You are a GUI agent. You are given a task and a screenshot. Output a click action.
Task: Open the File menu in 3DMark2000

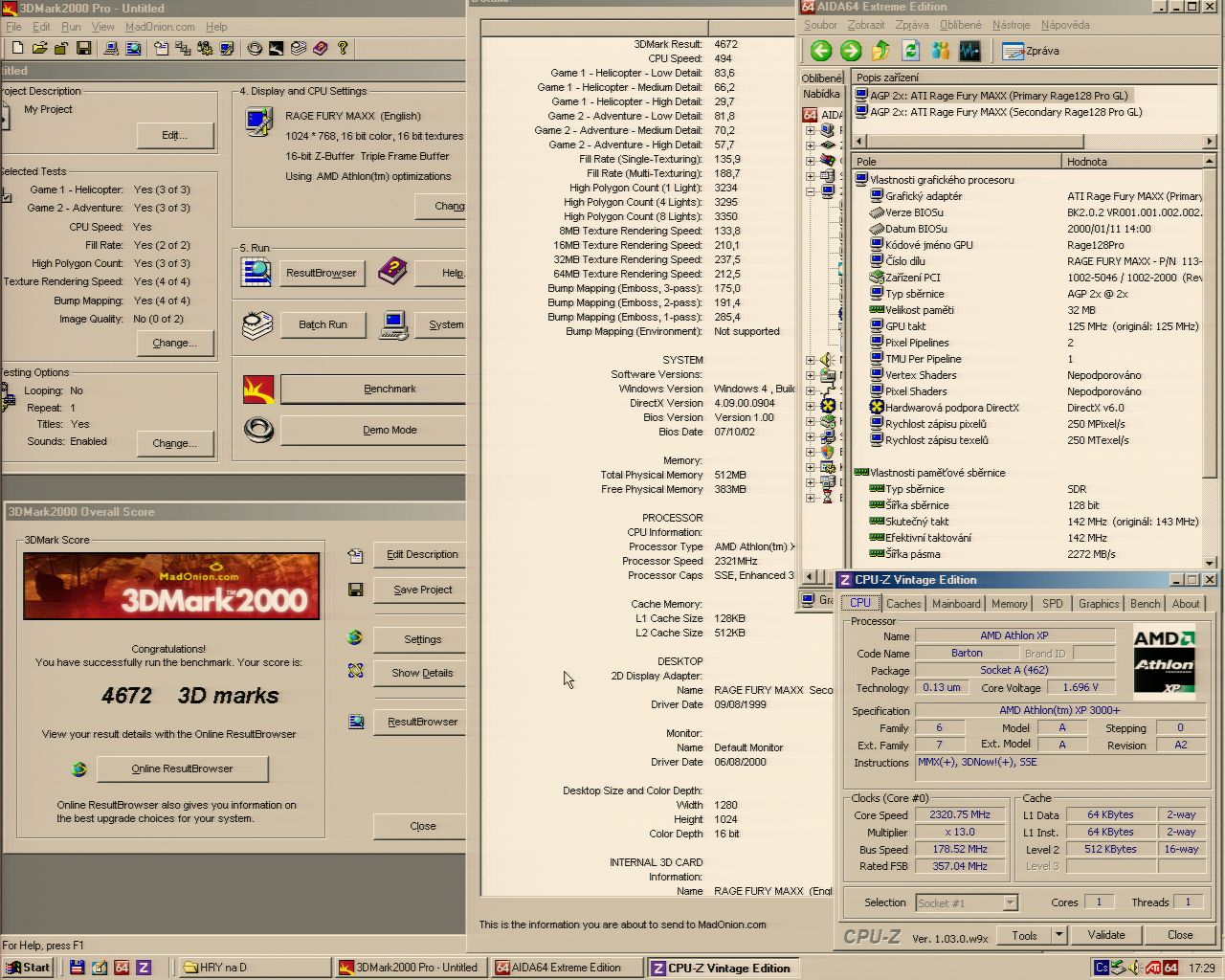click(13, 27)
